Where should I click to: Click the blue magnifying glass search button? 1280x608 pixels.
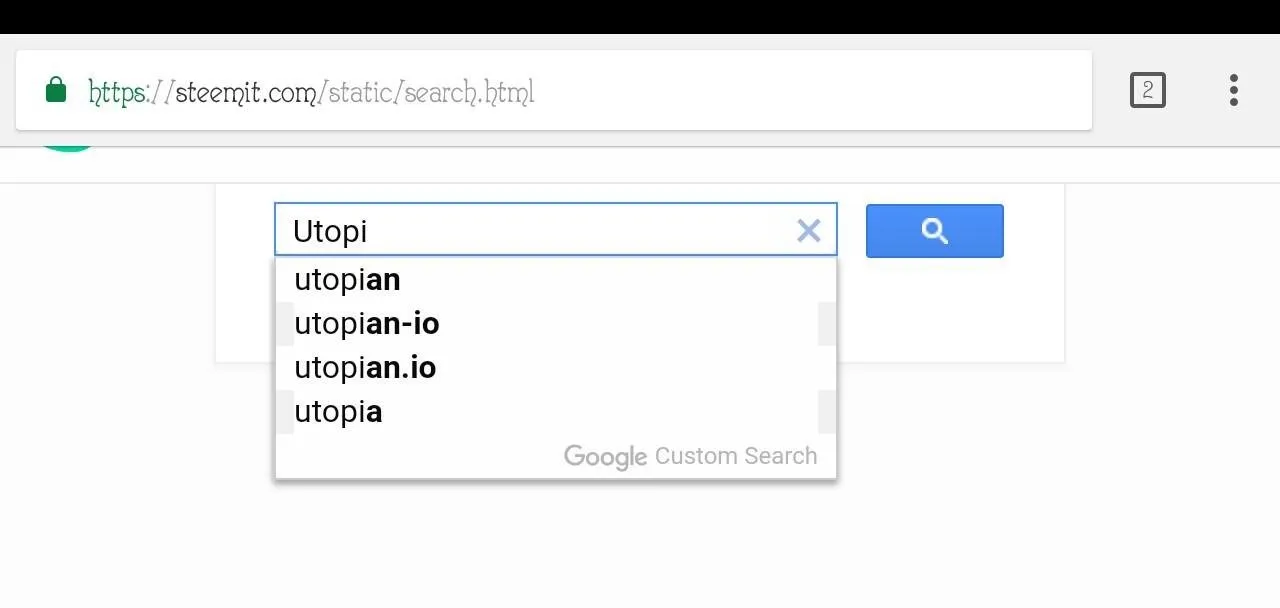pos(934,231)
